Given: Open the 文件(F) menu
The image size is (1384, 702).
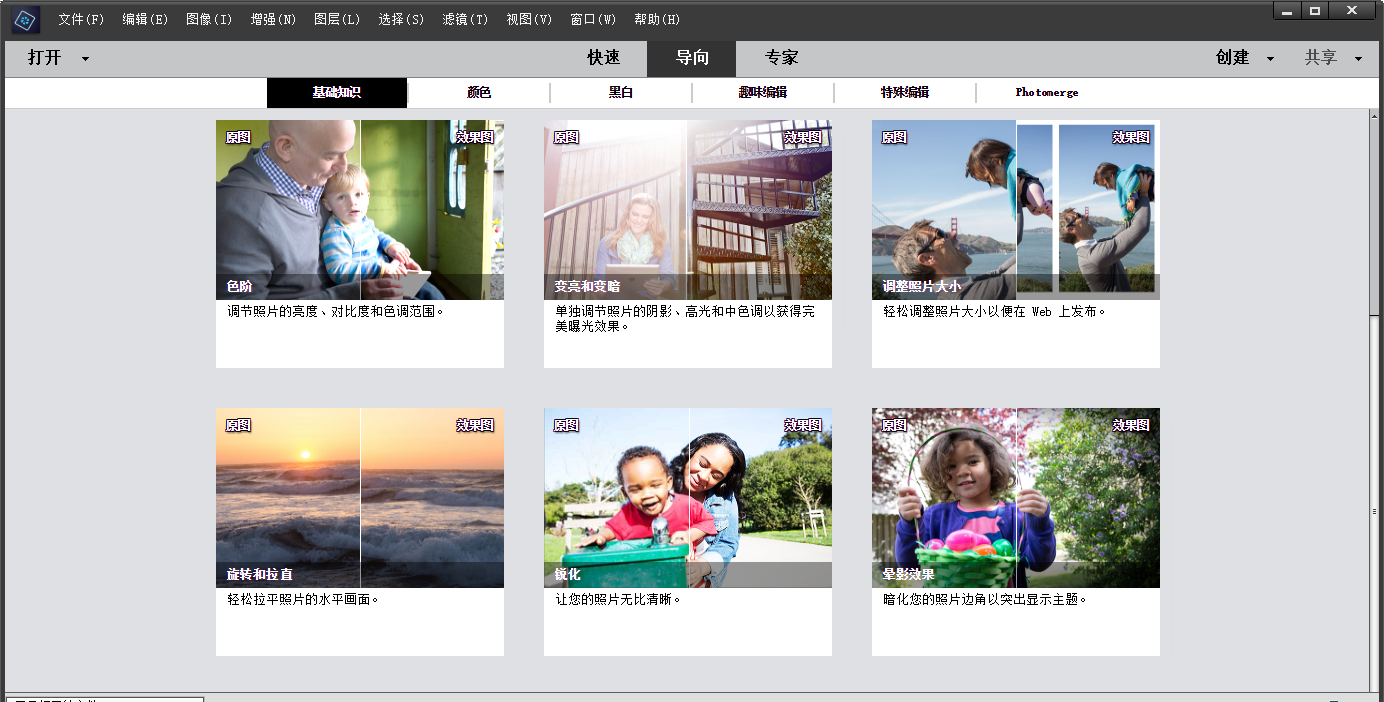Looking at the screenshot, I should (x=81, y=20).
